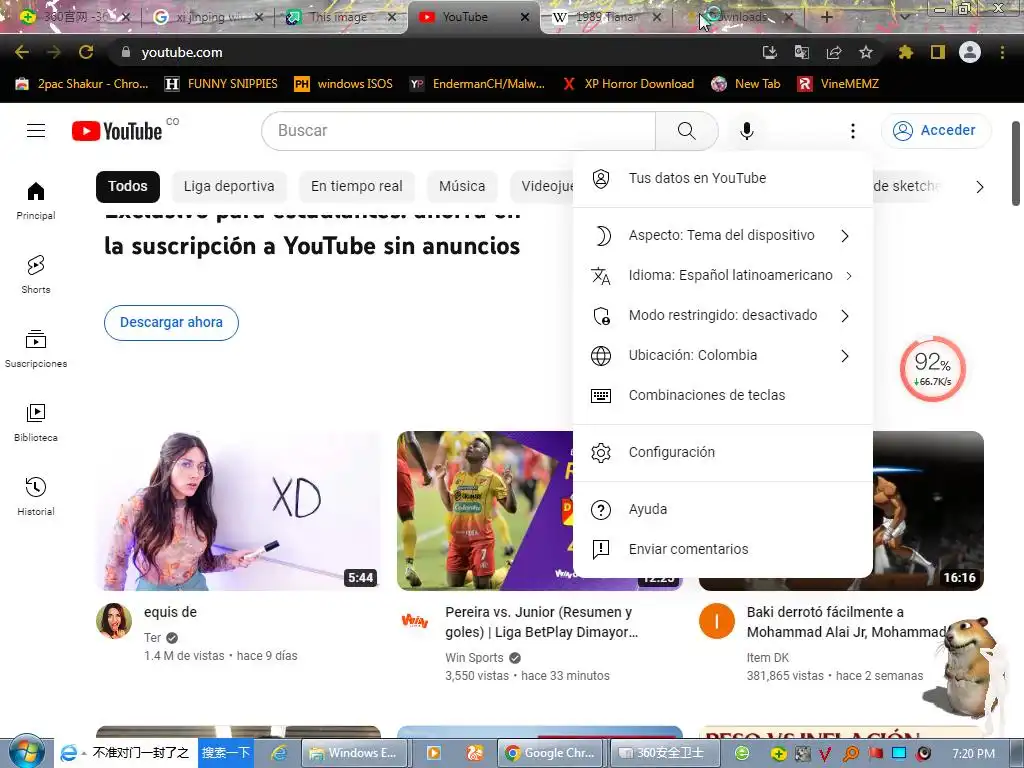This screenshot has height=768, width=1024.
Task: Click the page vertical scrollbar thumb
Action: (1016, 163)
